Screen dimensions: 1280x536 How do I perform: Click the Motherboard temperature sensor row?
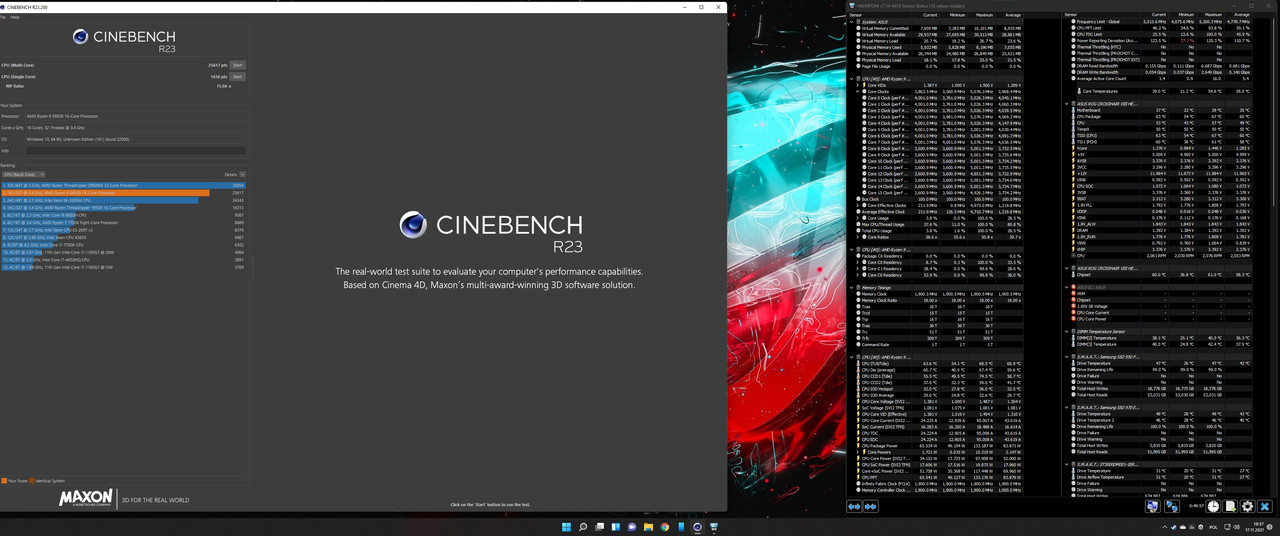click(x=1161, y=110)
